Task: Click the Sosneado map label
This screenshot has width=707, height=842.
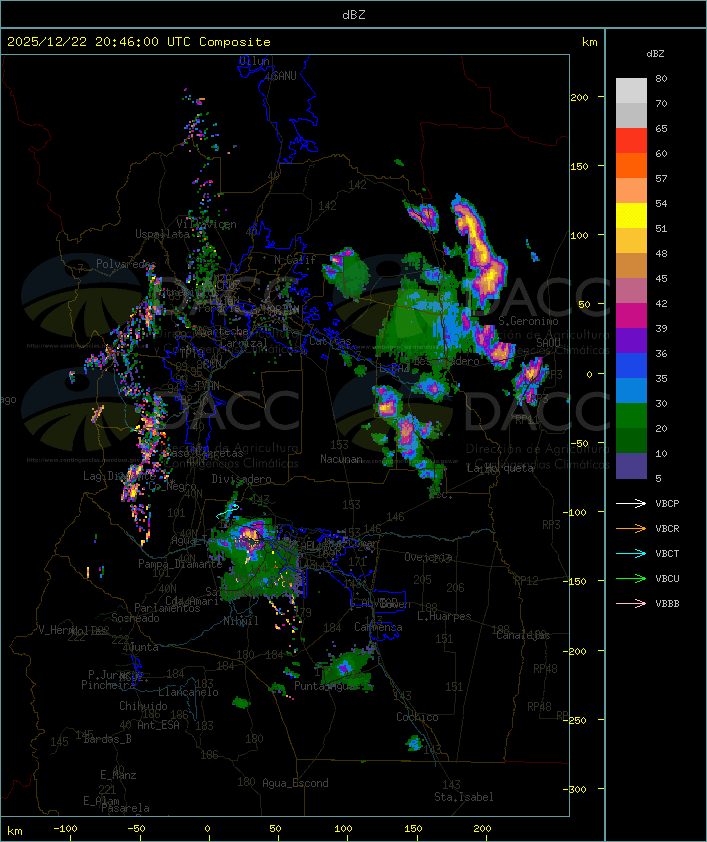Action: click(136, 618)
